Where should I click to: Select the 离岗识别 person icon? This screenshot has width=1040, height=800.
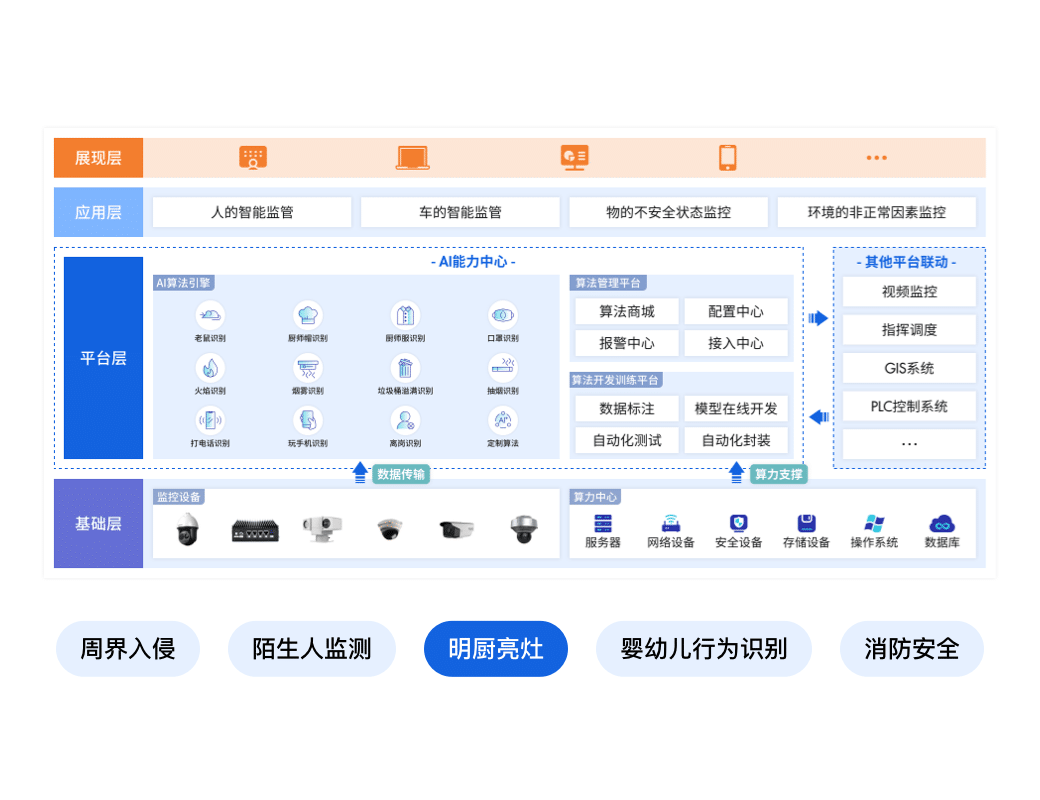coord(405,420)
